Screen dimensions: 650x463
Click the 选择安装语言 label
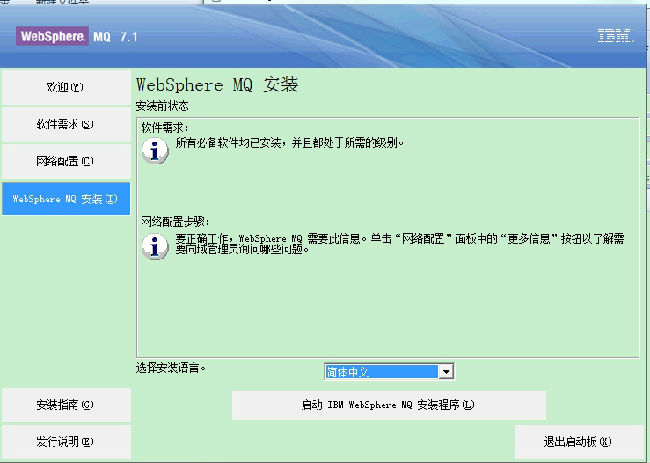(x=170, y=368)
